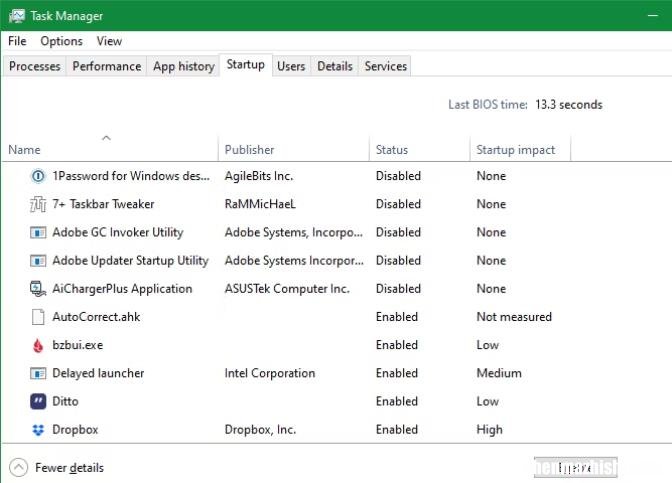Select the AiChargerPlus Application name
The height and width of the screenshot is (483, 672).
(122, 289)
